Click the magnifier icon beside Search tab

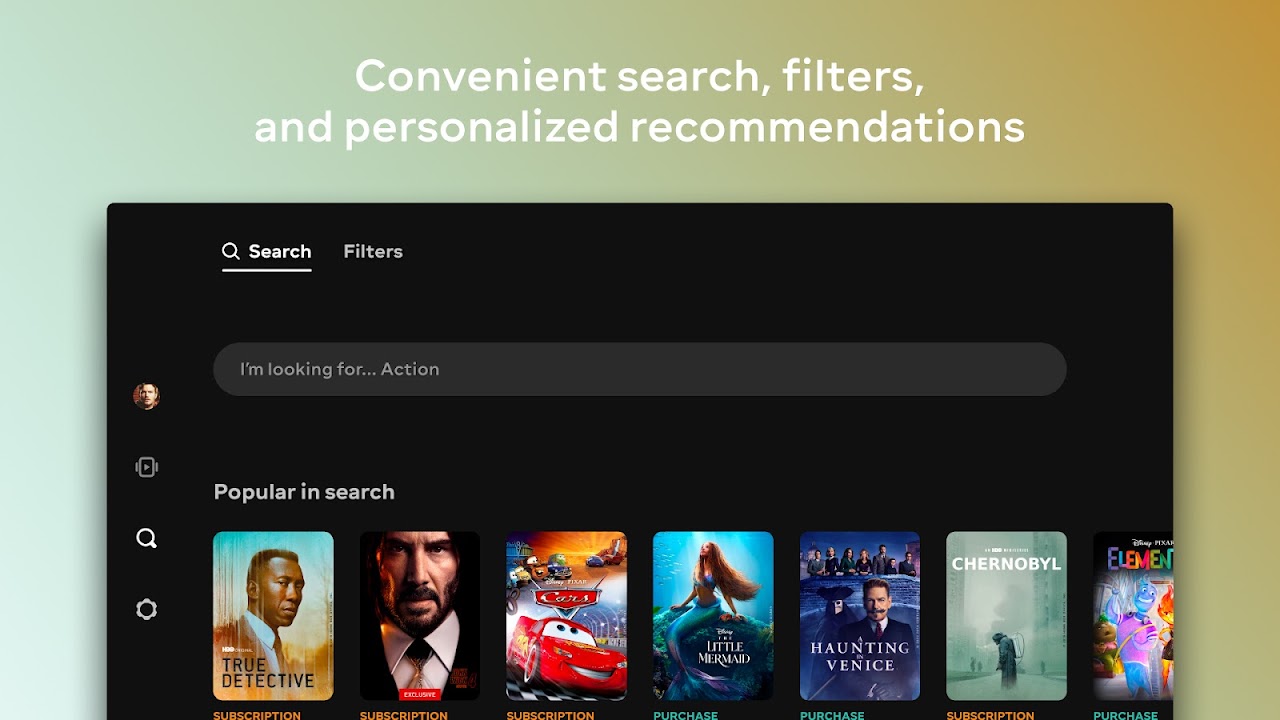[x=231, y=251]
